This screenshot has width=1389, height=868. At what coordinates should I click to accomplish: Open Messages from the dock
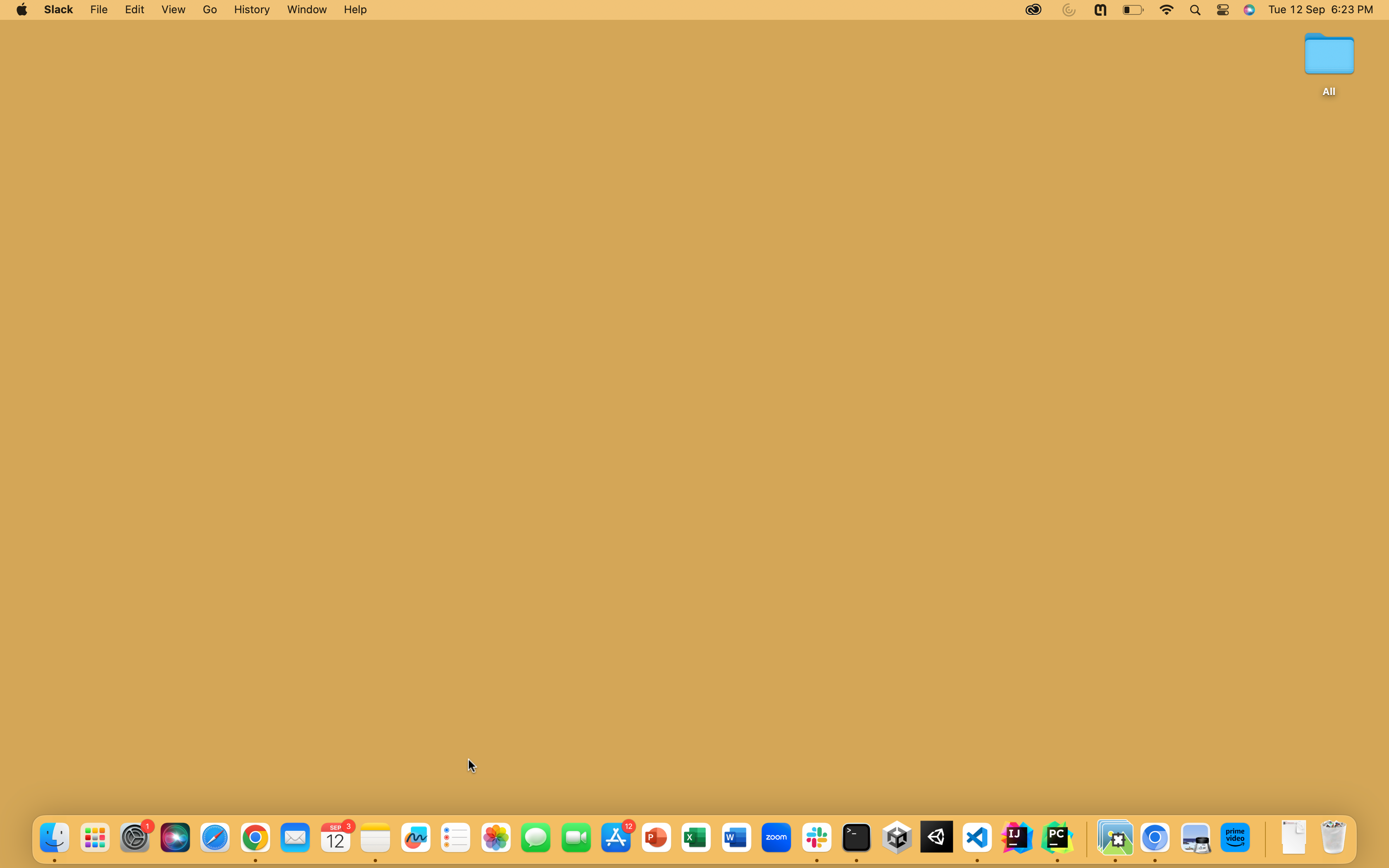(536, 838)
